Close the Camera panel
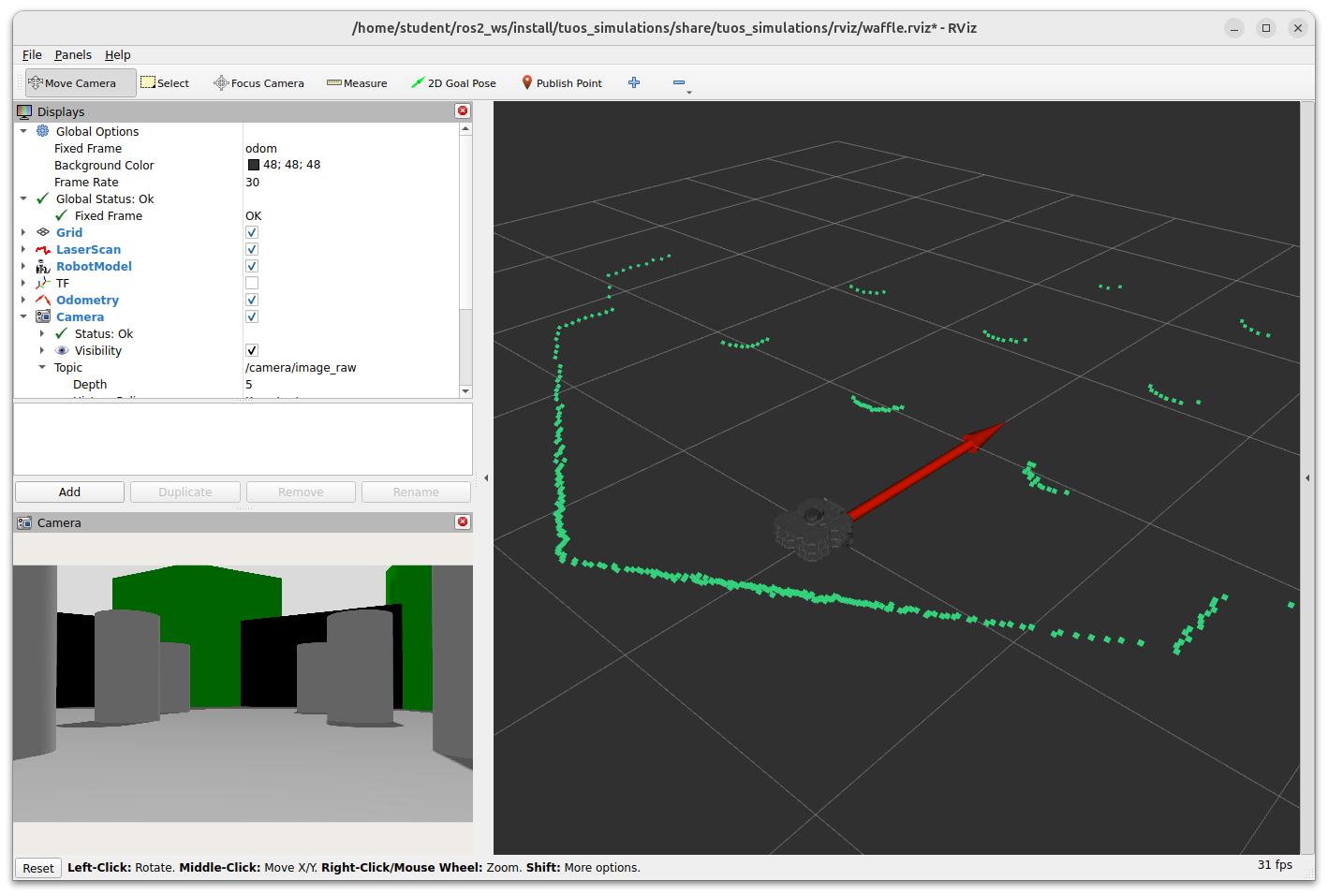 [463, 522]
